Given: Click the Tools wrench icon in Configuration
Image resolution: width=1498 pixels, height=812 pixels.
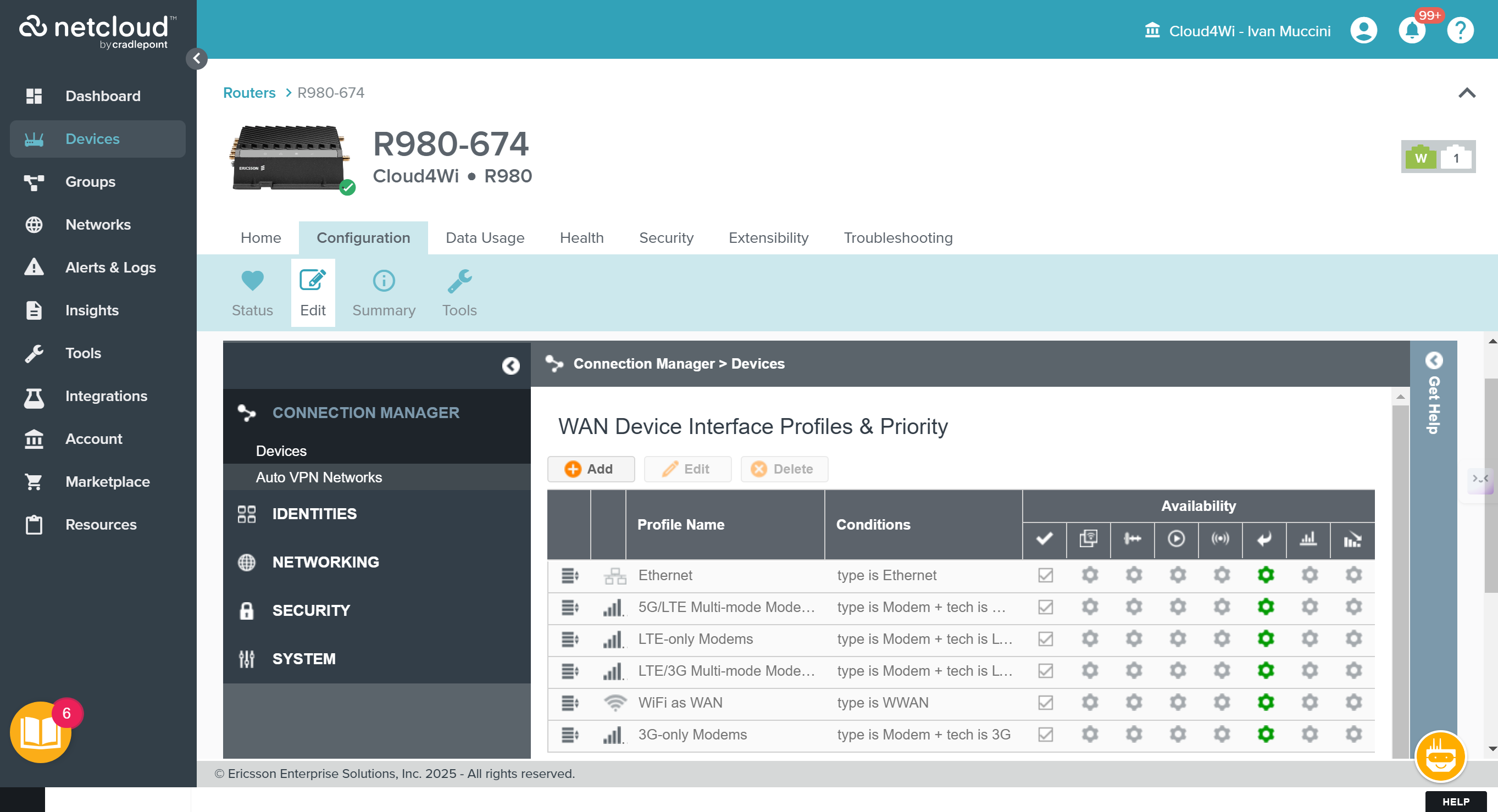Looking at the screenshot, I should (459, 281).
